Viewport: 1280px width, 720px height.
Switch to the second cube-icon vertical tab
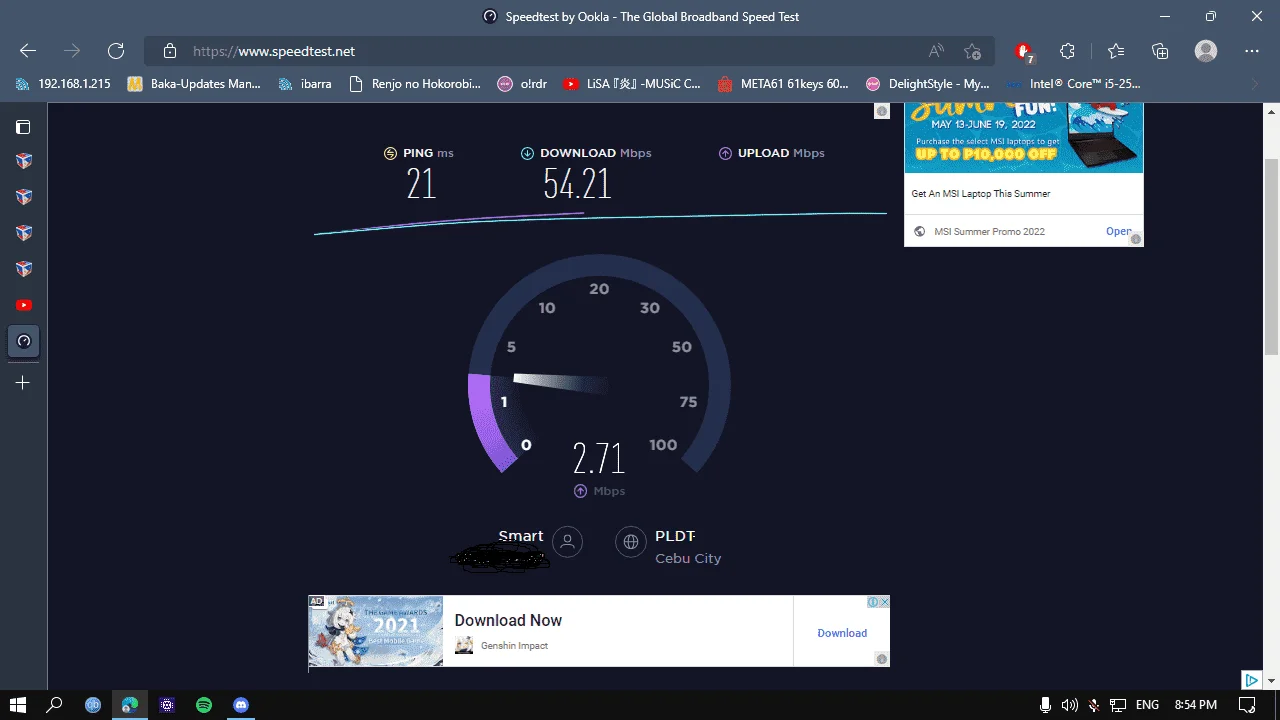click(23, 197)
